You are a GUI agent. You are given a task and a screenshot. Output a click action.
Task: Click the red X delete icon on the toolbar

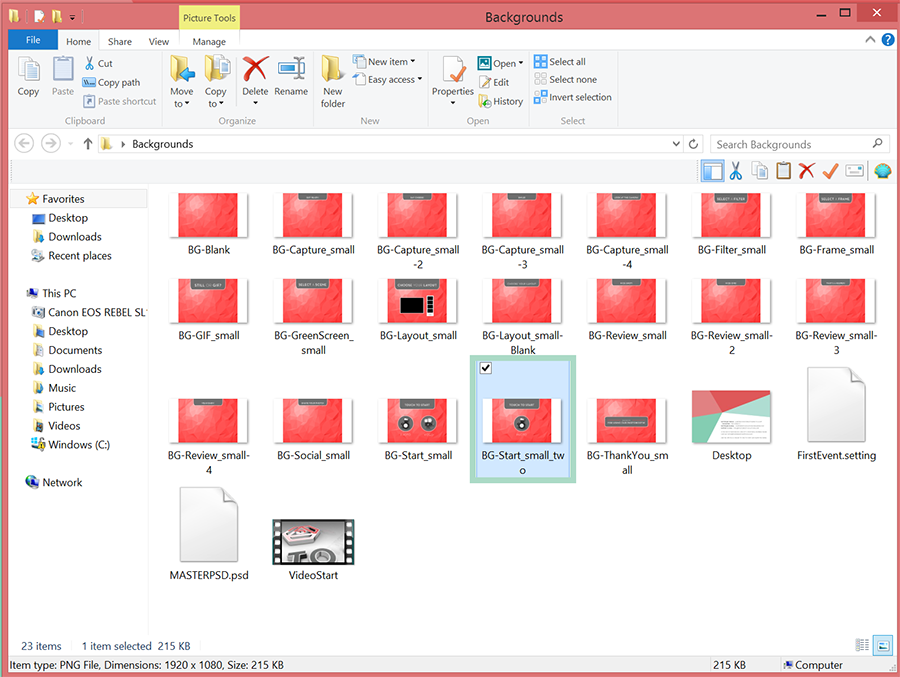[804, 170]
